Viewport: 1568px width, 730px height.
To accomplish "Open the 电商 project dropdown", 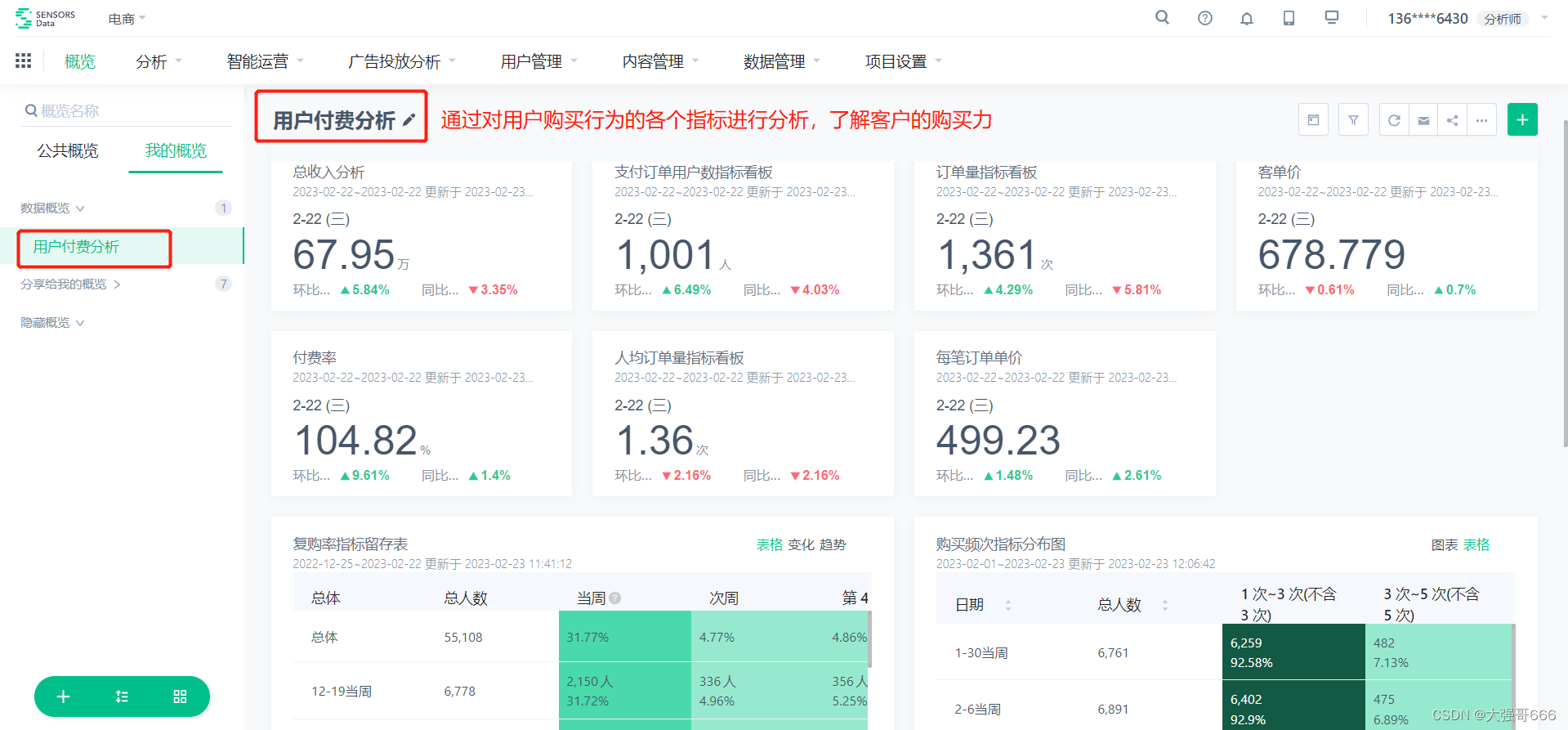I will point(127,18).
